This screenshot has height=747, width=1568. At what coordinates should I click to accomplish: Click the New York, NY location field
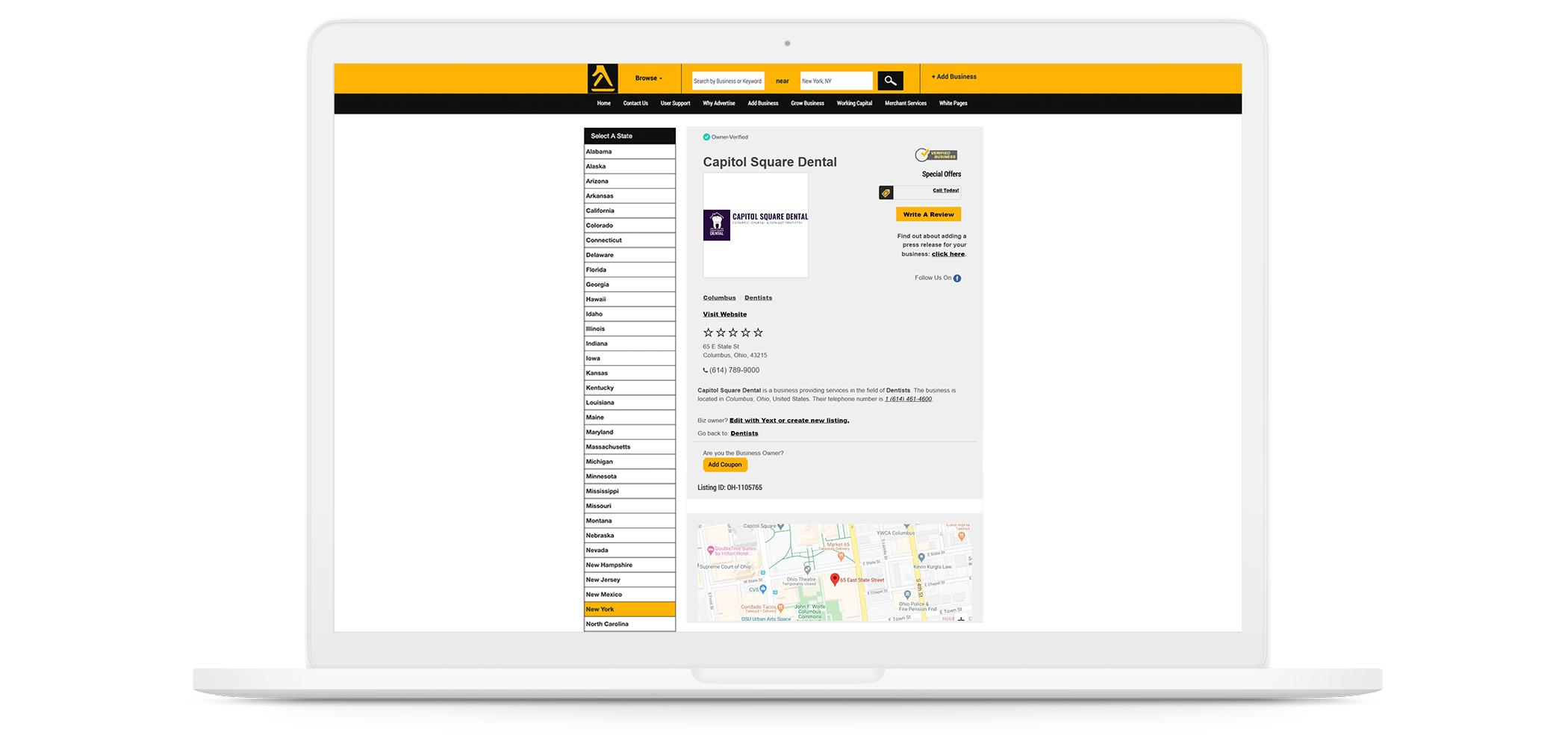[836, 81]
